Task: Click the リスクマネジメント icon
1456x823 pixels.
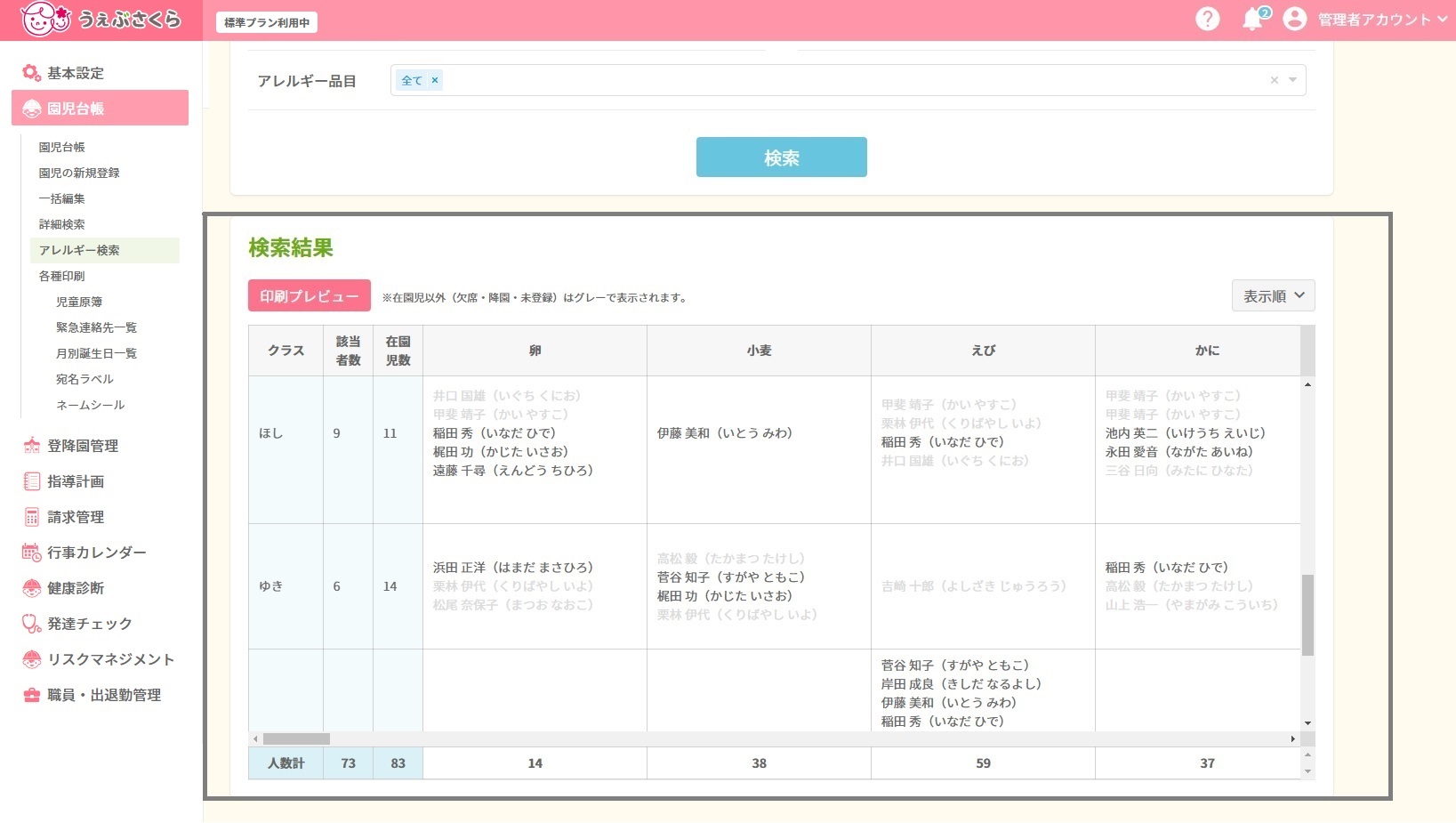Action: [x=32, y=659]
